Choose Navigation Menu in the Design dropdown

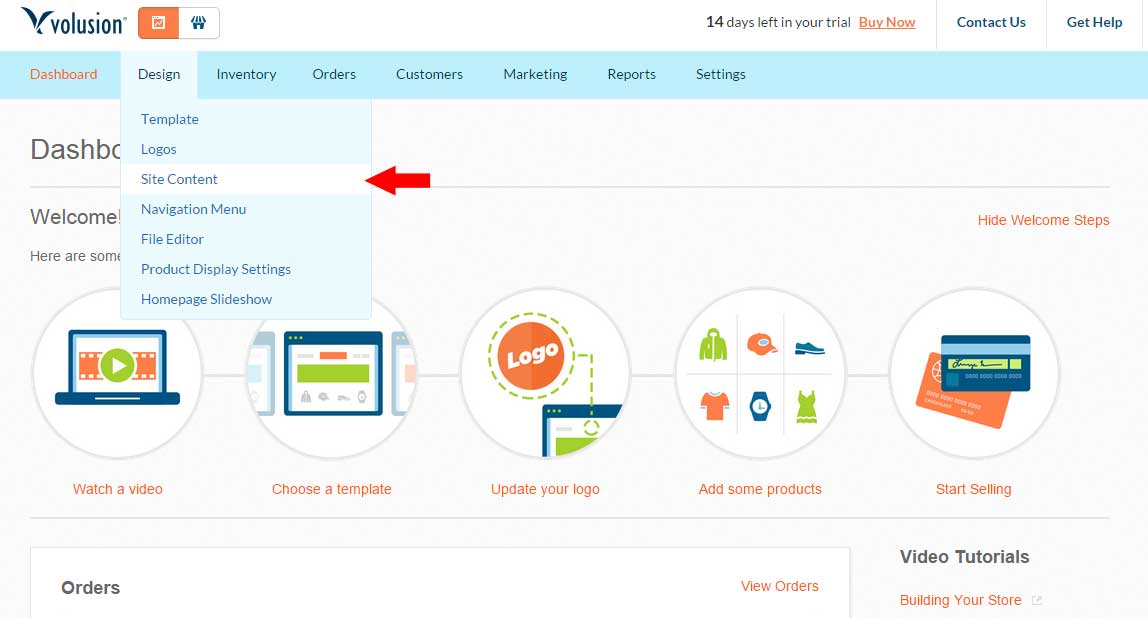[x=246, y=209]
